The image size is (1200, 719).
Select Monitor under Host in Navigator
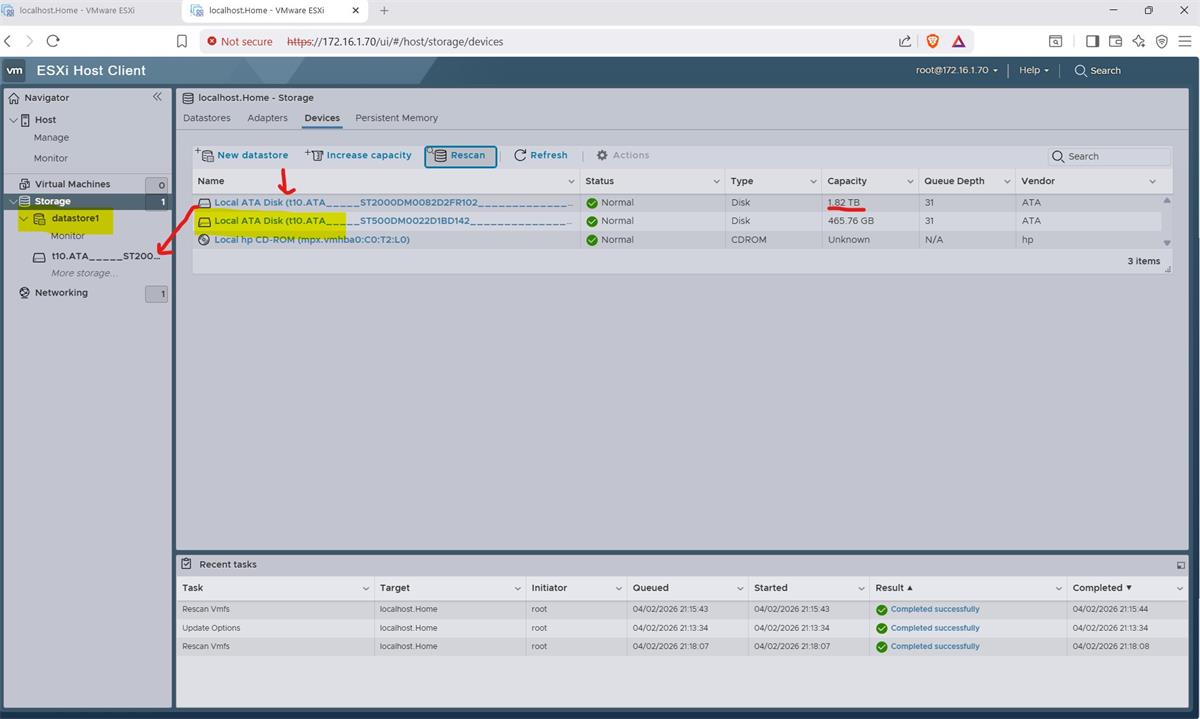51,158
